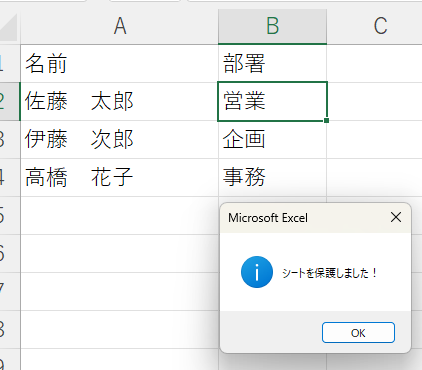This screenshot has width=422, height=370.
Task: Click the 事務 cell
Action: [x=272, y=177]
